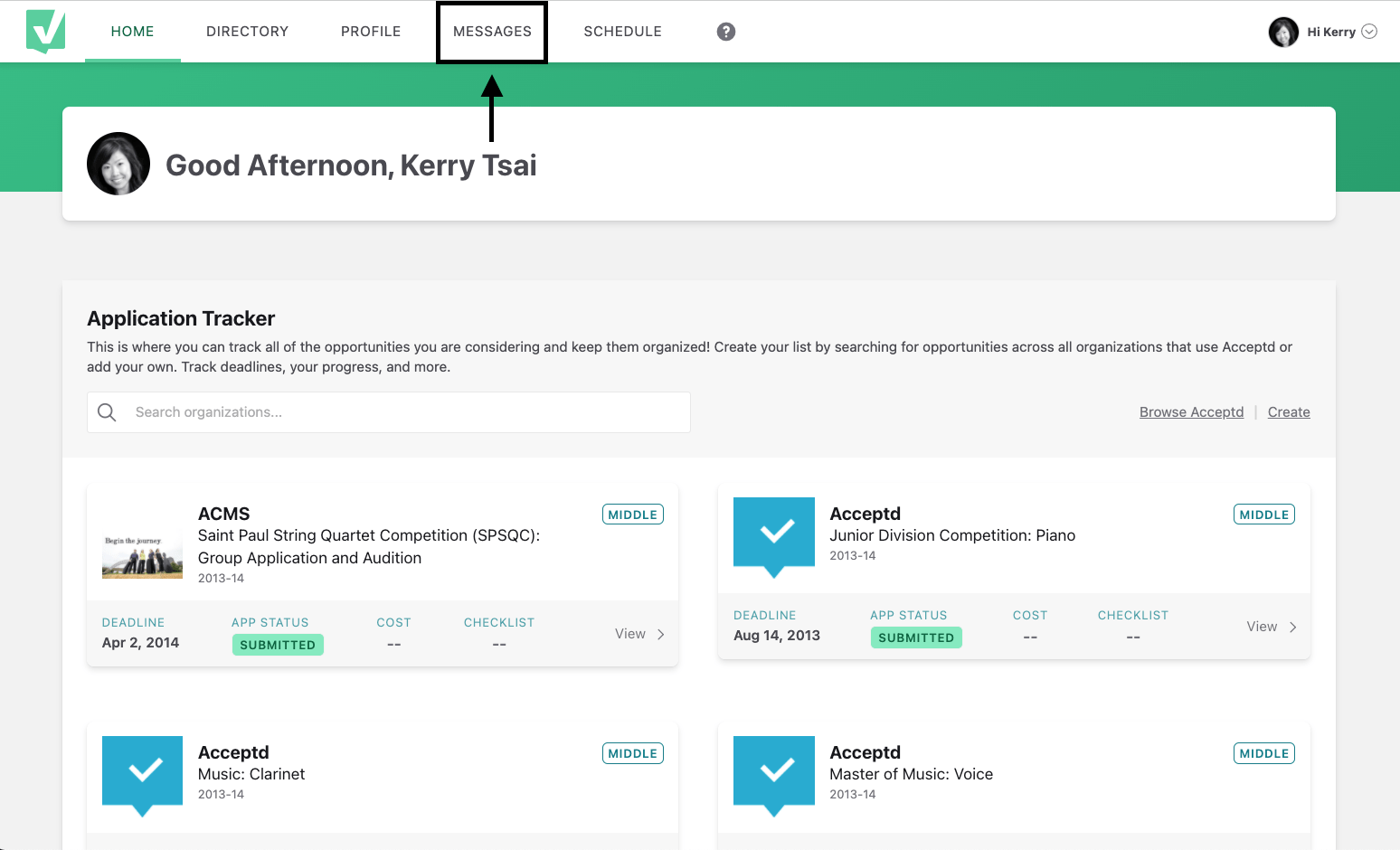The height and width of the screenshot is (850, 1400).
Task: Click 'Saint Paul String Quartet Competition' title
Action: pyautogui.click(x=369, y=547)
